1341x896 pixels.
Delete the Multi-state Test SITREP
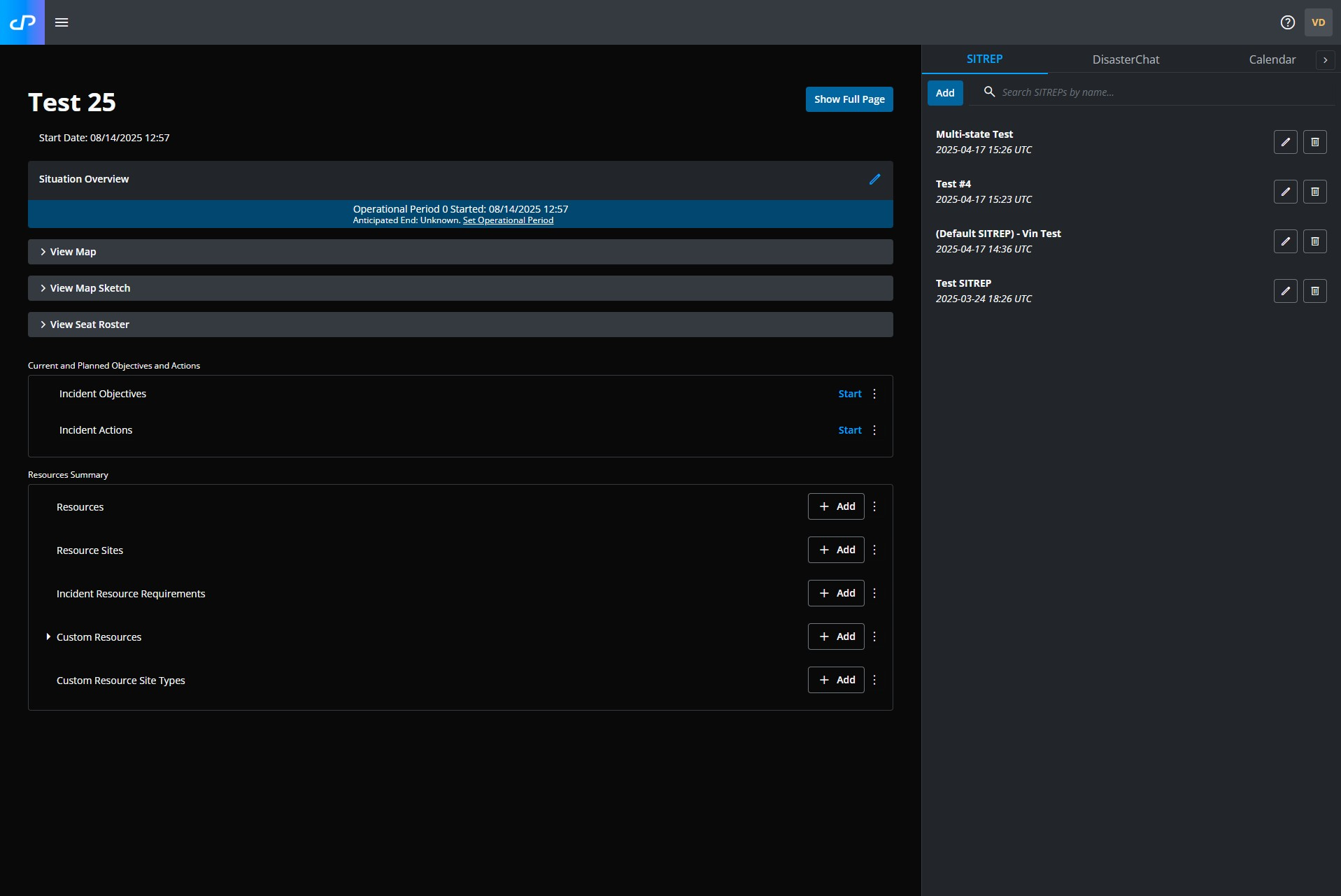pyautogui.click(x=1315, y=142)
